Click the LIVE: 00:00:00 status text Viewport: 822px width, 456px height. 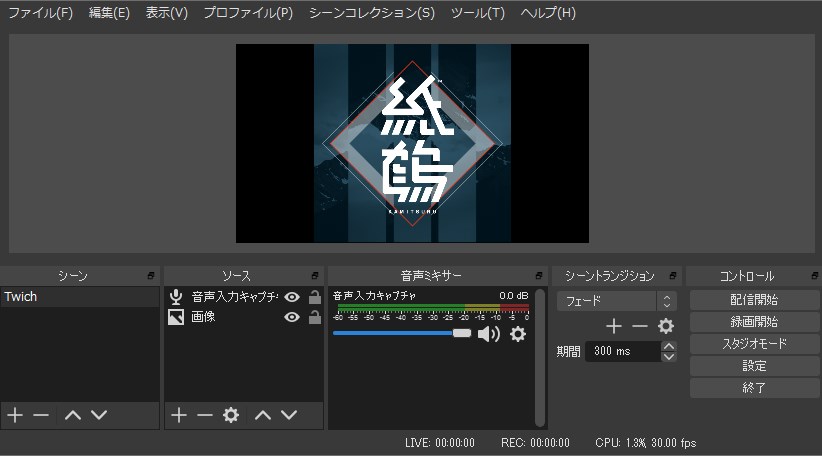pyautogui.click(x=440, y=443)
